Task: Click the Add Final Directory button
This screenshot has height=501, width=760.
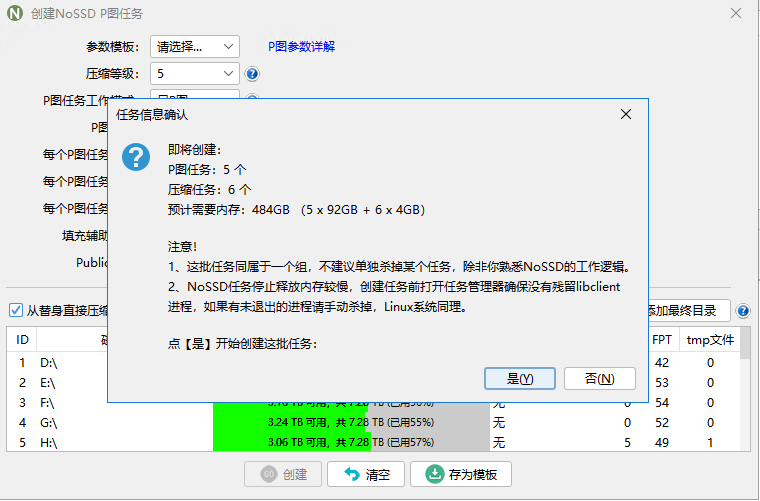Action: point(689,310)
